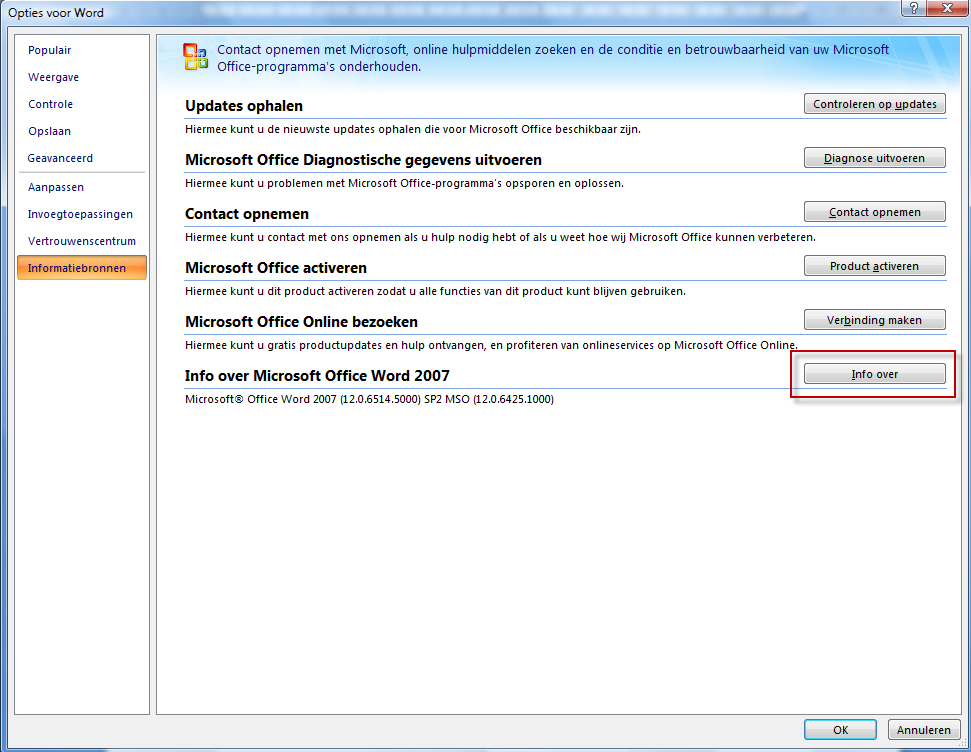Open the Vertrouwenscentrum page

(80, 241)
